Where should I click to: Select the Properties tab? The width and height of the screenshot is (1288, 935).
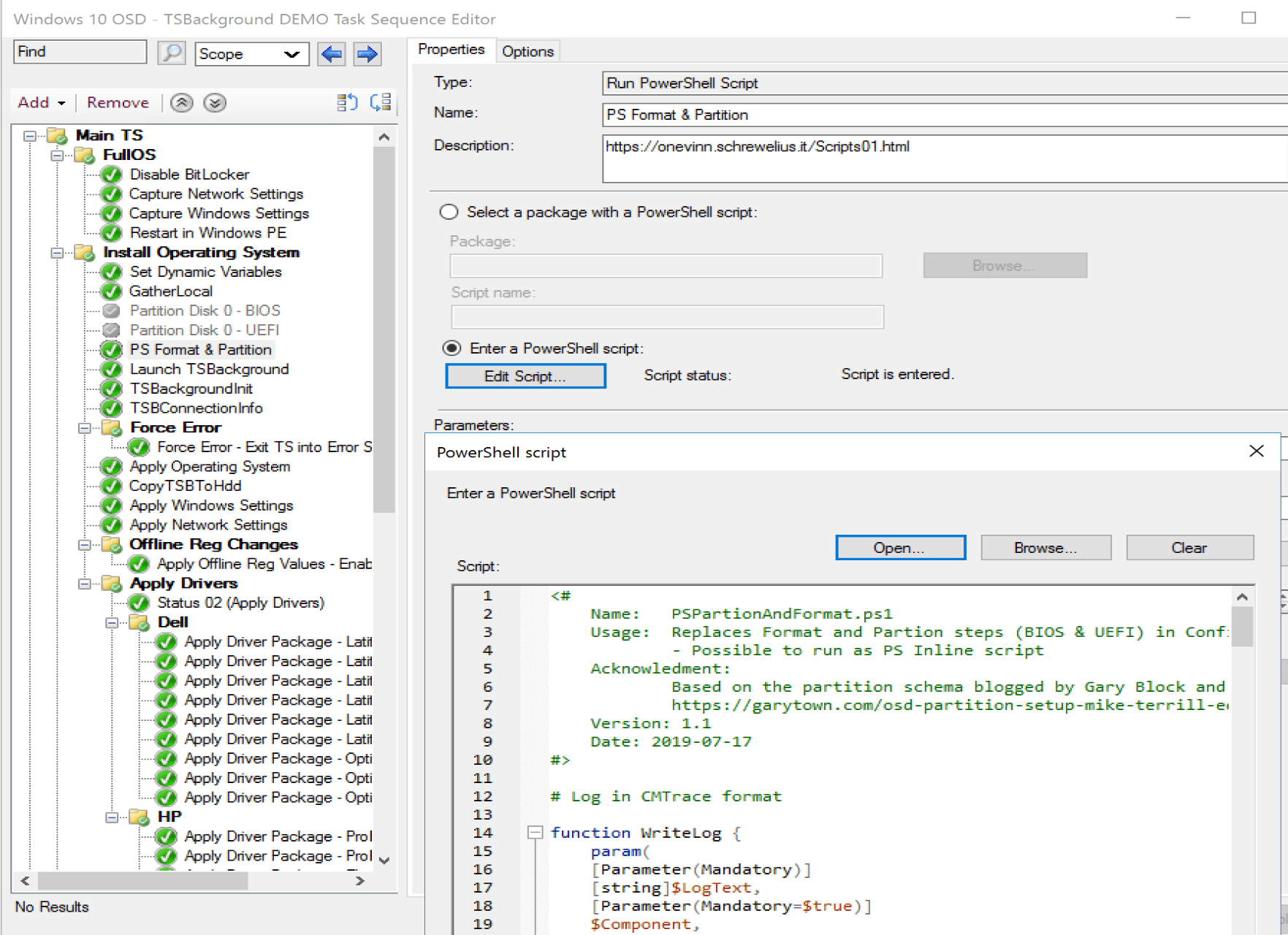tap(451, 49)
